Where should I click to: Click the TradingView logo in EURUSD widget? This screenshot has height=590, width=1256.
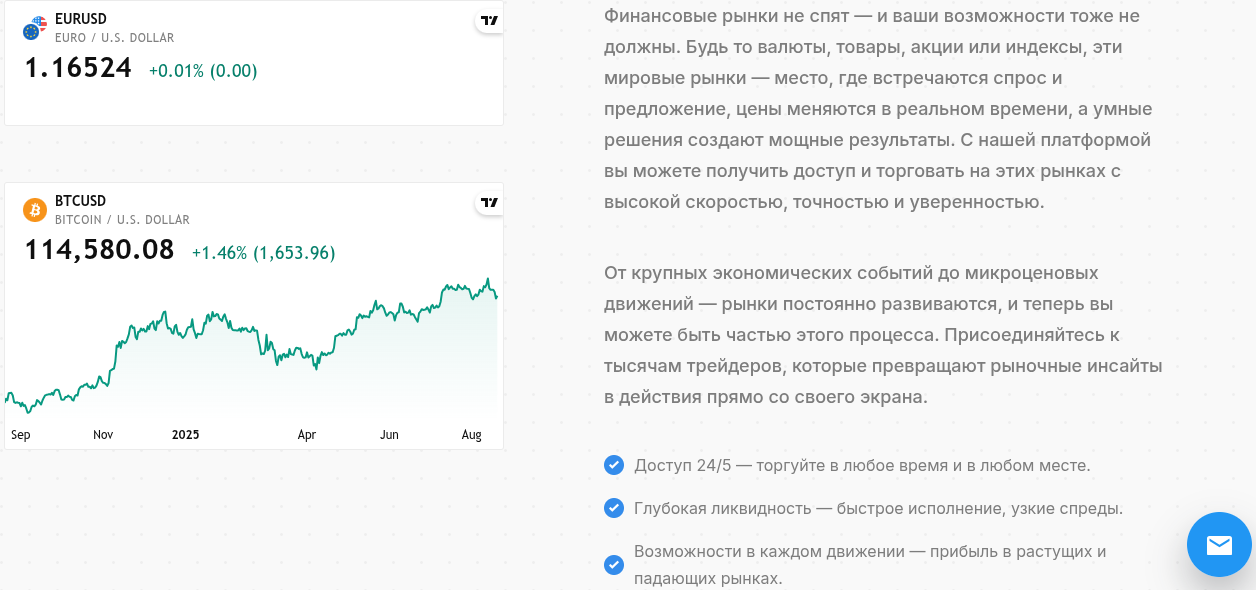tap(489, 21)
